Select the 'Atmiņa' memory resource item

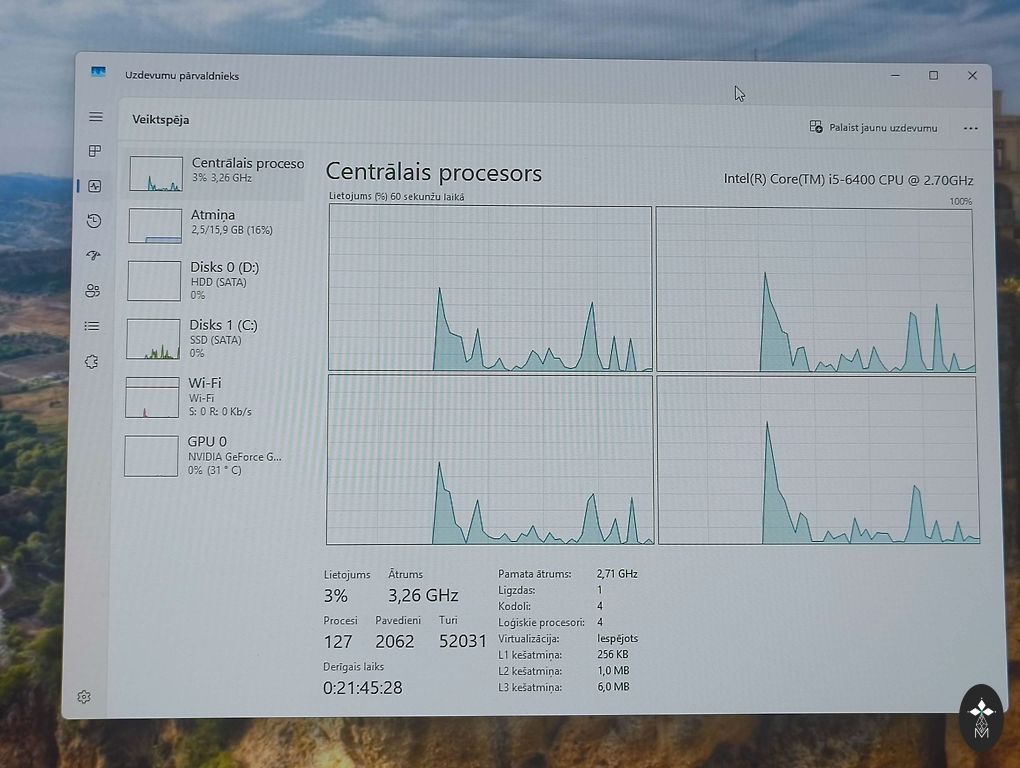point(215,224)
